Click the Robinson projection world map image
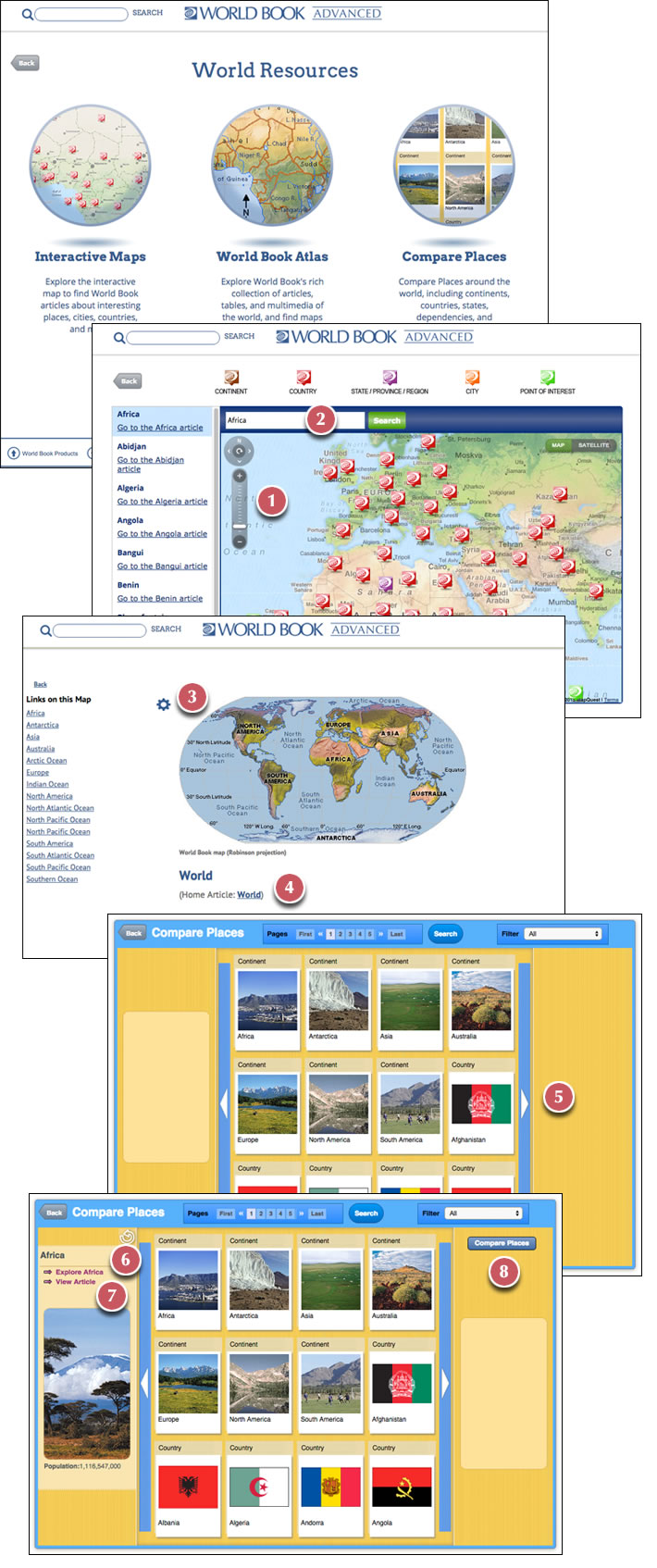 coord(322,770)
